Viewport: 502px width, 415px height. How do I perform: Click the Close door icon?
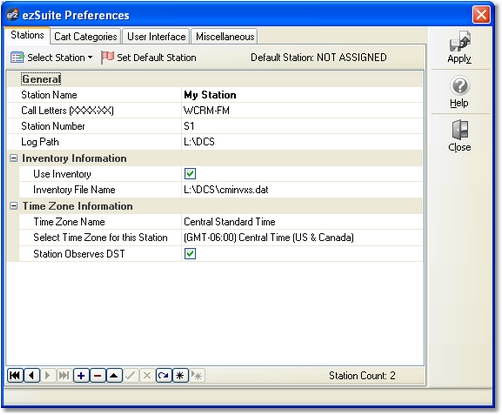pos(460,130)
